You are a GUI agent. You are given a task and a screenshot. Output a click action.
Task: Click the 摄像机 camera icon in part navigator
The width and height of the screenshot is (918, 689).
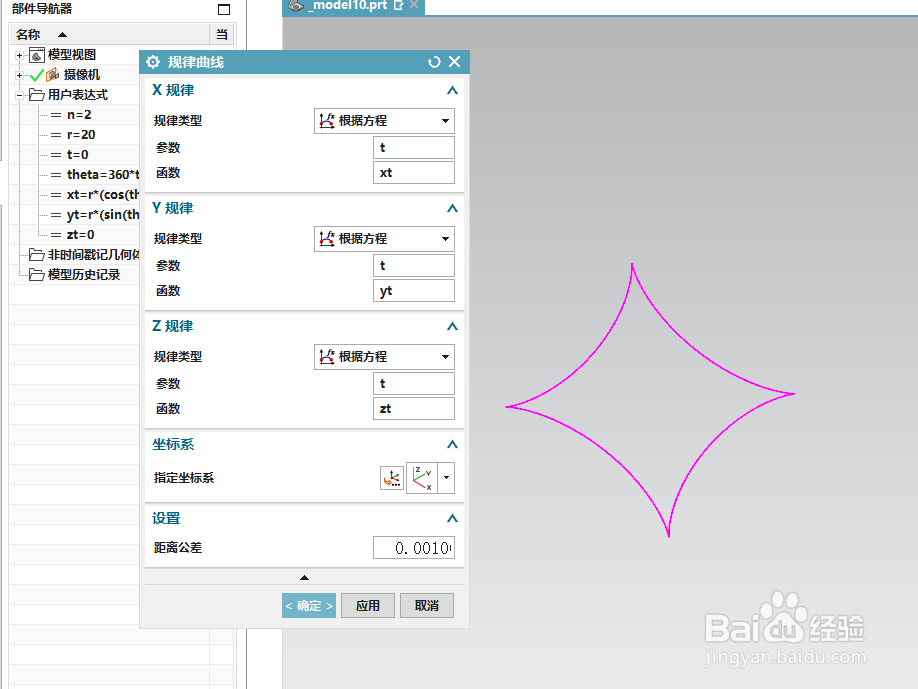52,73
